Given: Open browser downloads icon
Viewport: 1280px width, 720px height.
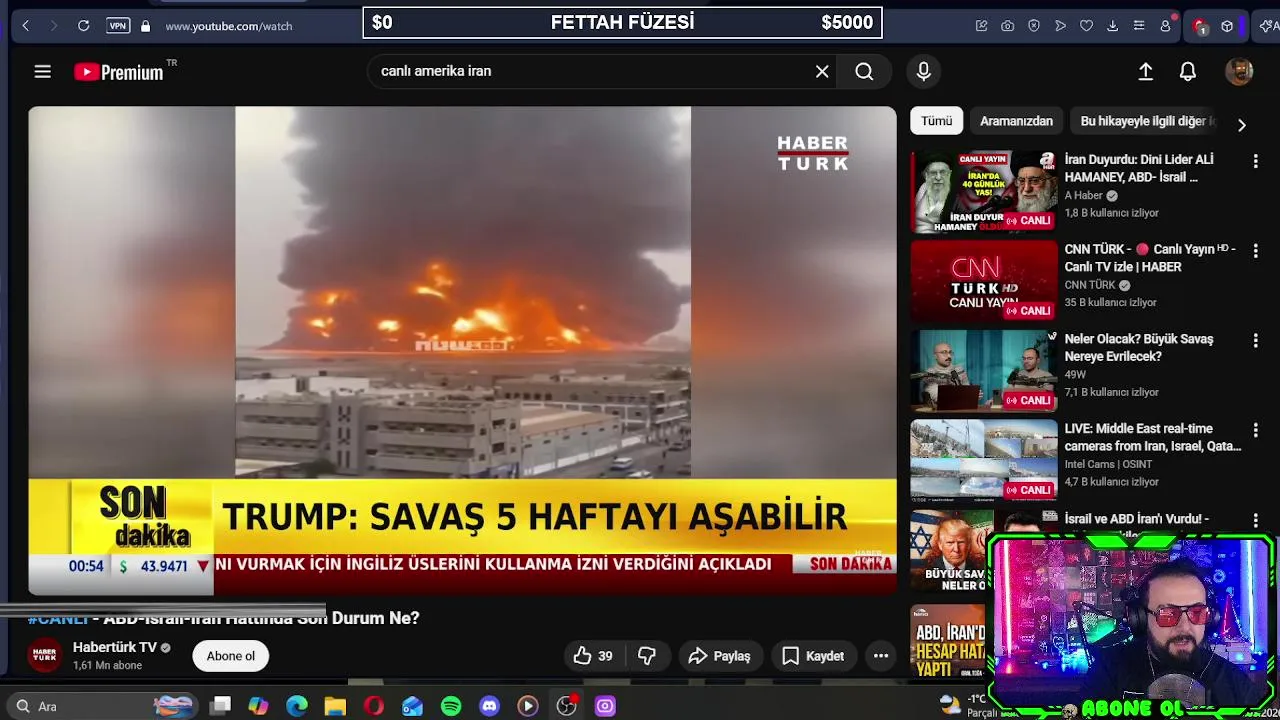Looking at the screenshot, I should tap(1112, 26).
